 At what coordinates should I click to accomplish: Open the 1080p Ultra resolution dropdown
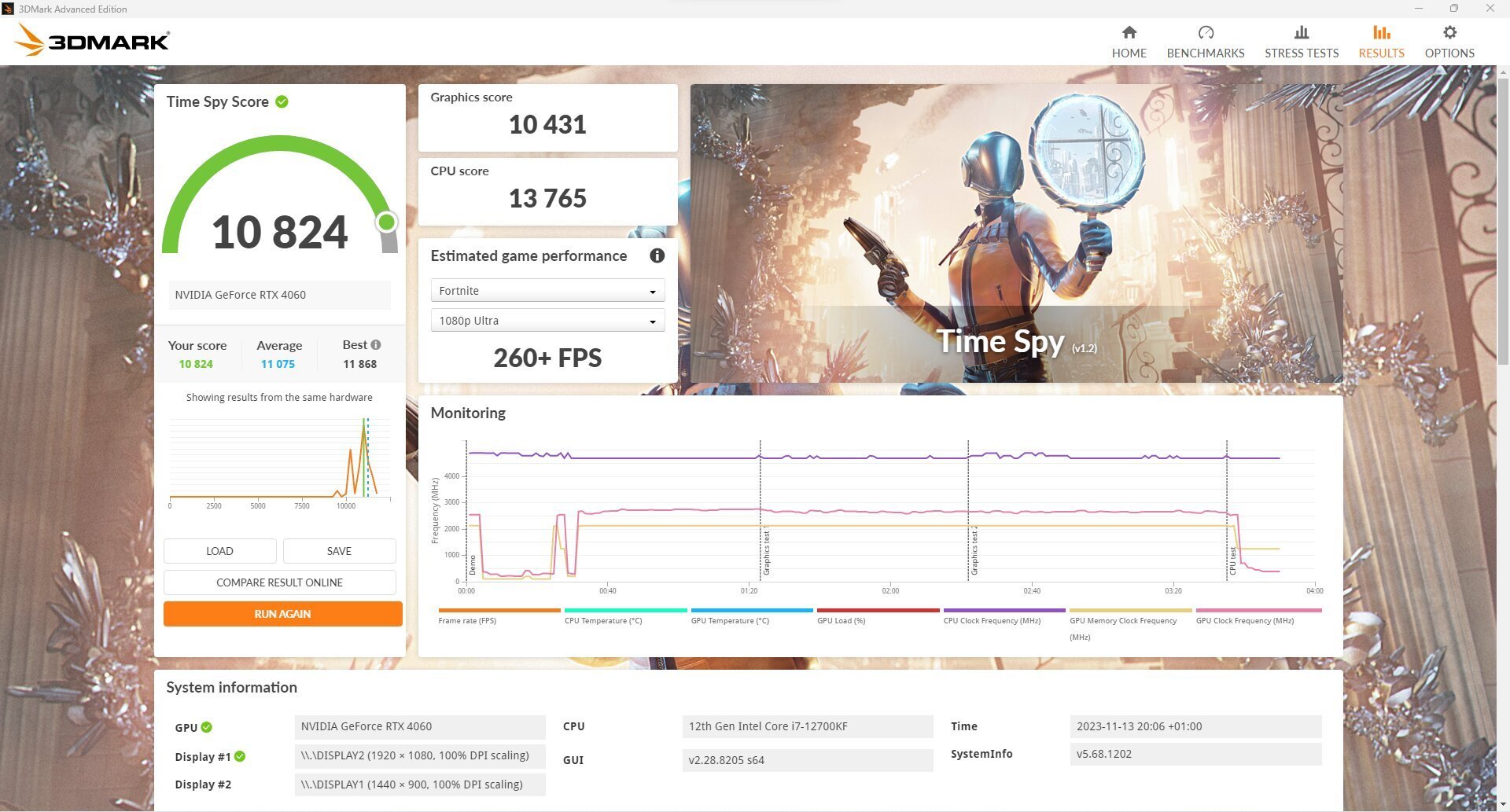(x=547, y=321)
